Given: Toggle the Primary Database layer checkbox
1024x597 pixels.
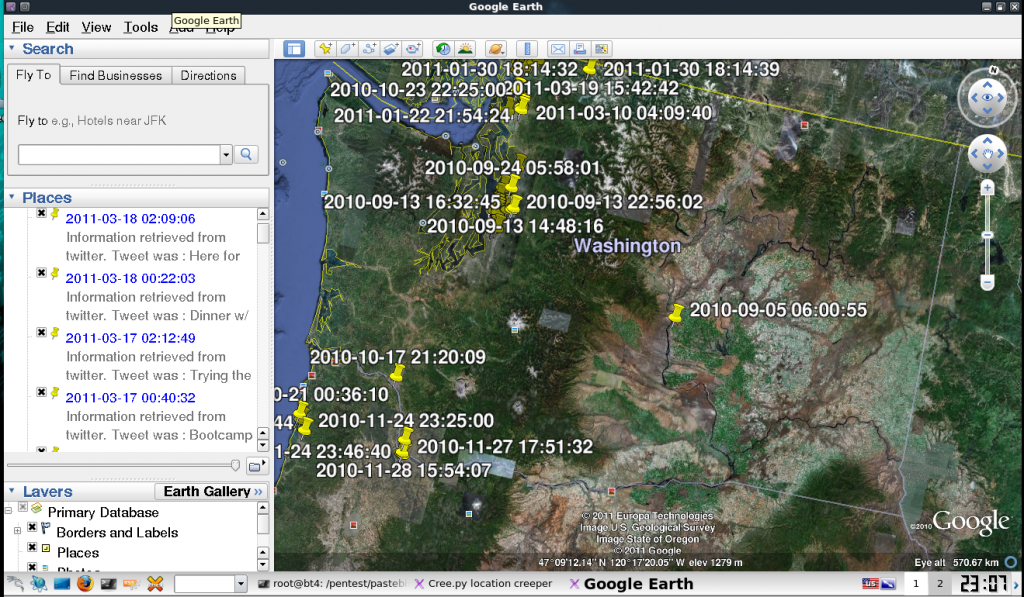Looking at the screenshot, I should click(23, 507).
